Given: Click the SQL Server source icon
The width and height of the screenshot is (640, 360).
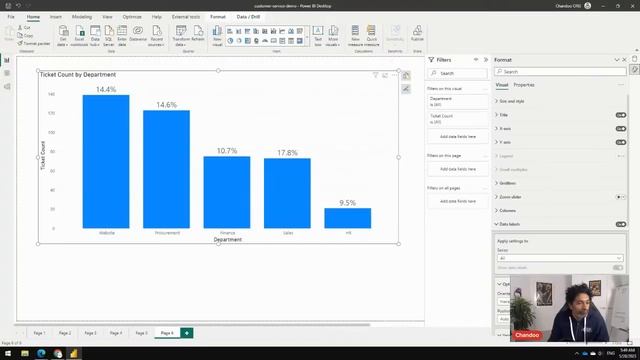Looking at the screenshot, I should point(109,35).
